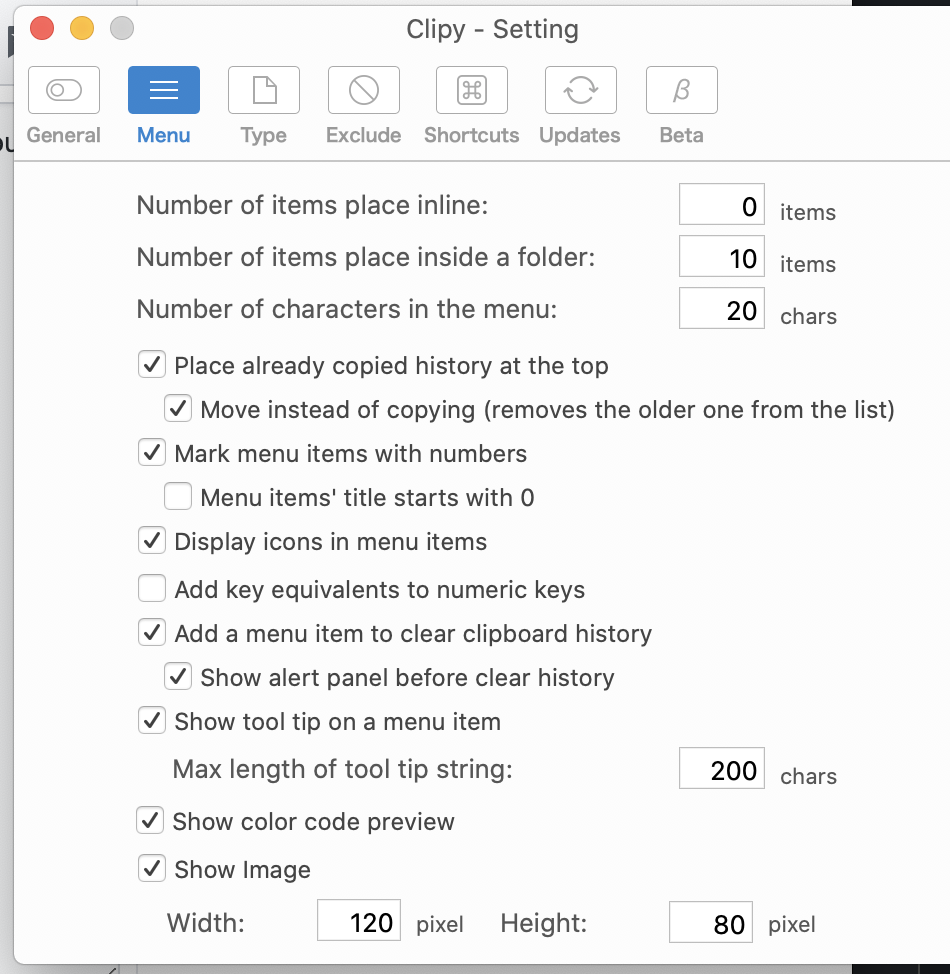Minimize the Clipy Setting window

coord(82,28)
